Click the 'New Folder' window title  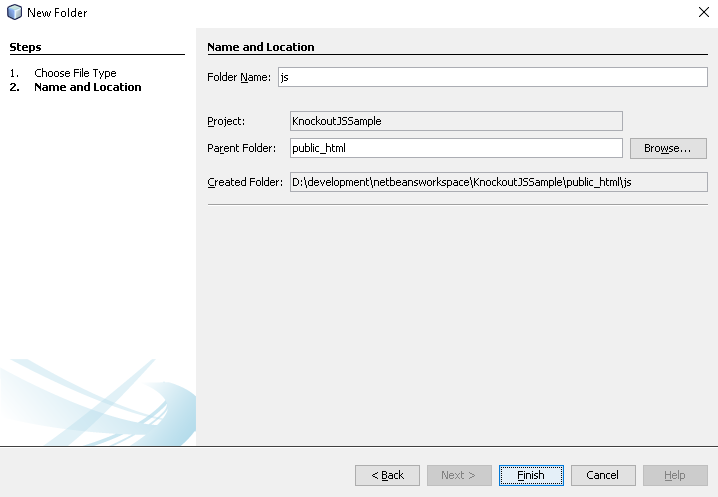57,13
